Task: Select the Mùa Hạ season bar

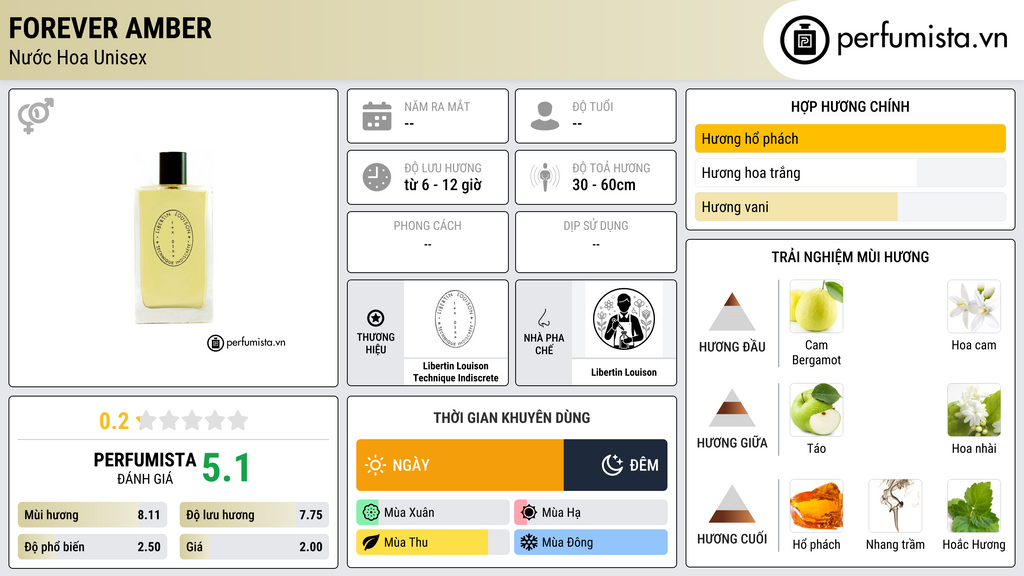Action: 591,513
